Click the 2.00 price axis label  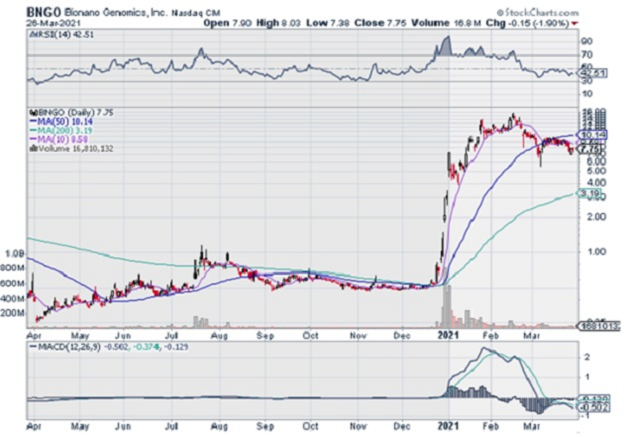tap(596, 217)
